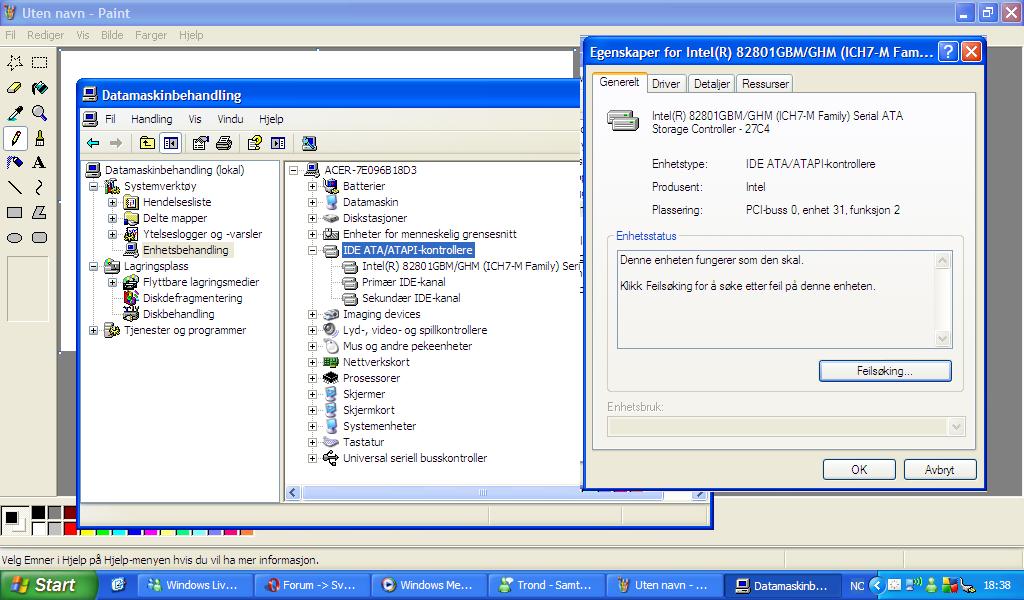Viewport: 1024px width, 600px height.
Task: Select the Pencil tool in Paint
Action: pyautogui.click(x=15, y=138)
